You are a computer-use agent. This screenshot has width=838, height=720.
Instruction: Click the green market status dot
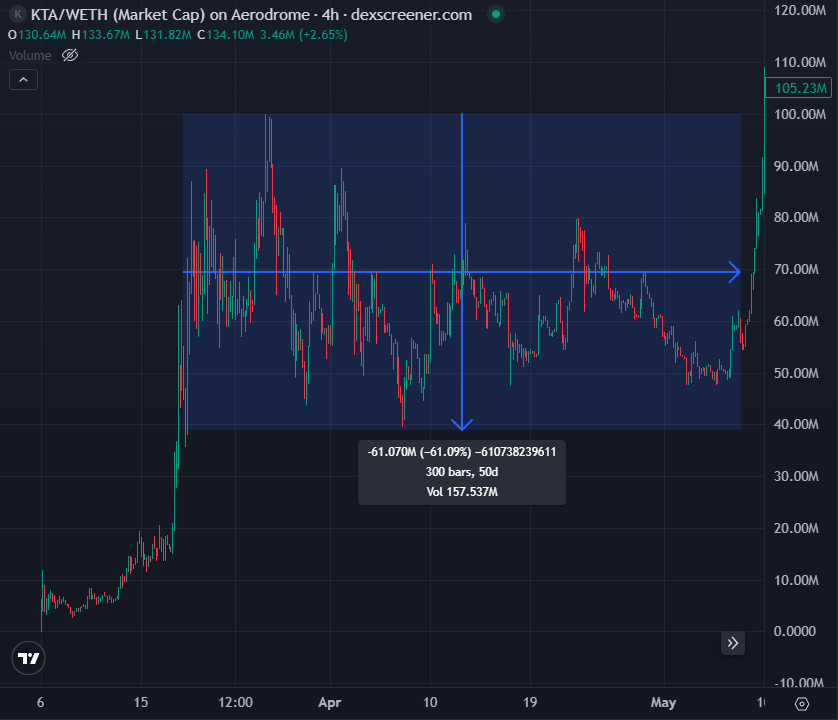coord(496,14)
